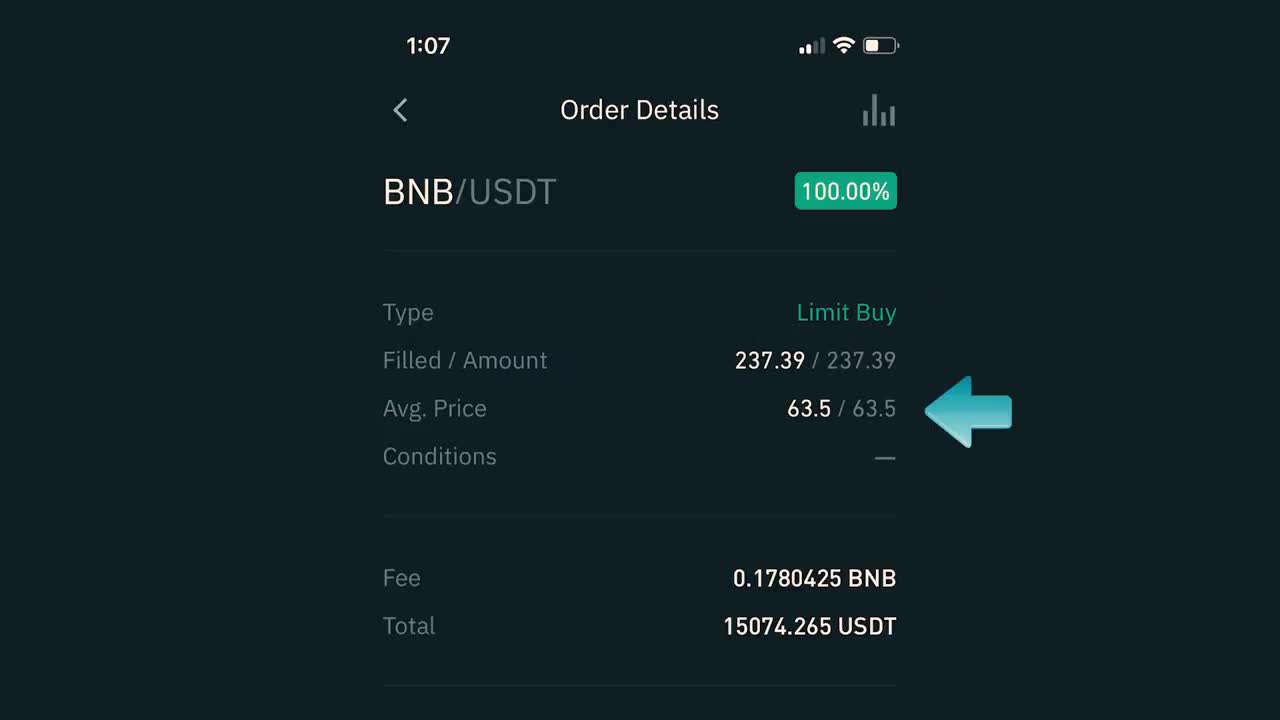
Task: Tap the 100.00% filled badge
Action: point(845,191)
